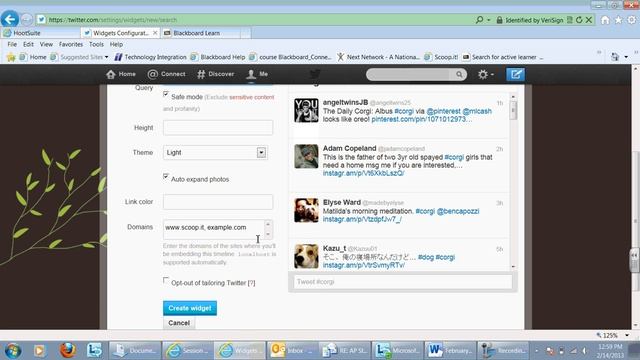
Task: Click angeltwinsJB profile avatar
Action: tap(306, 110)
